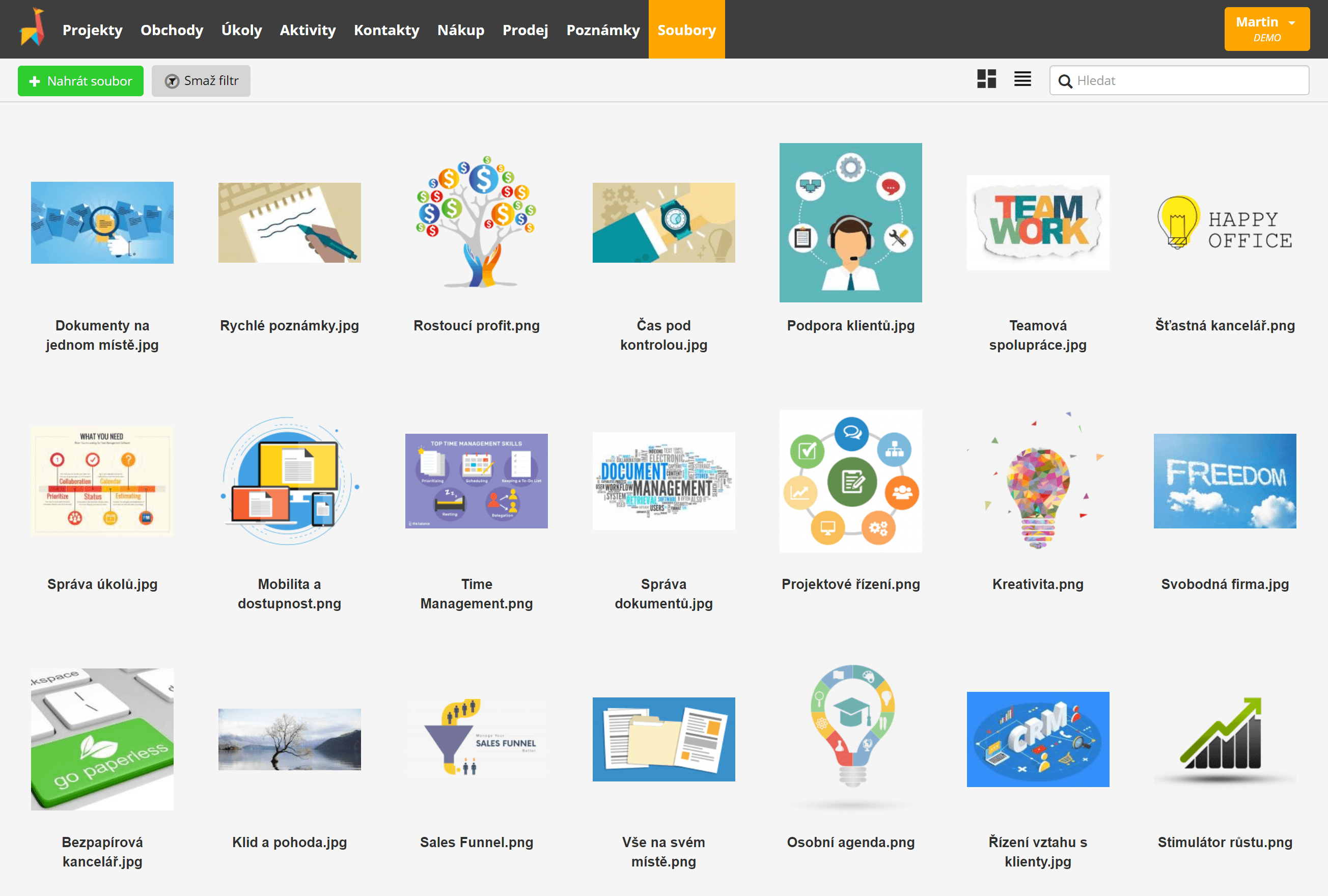
Task: Click the list view icon
Action: [x=1022, y=80]
